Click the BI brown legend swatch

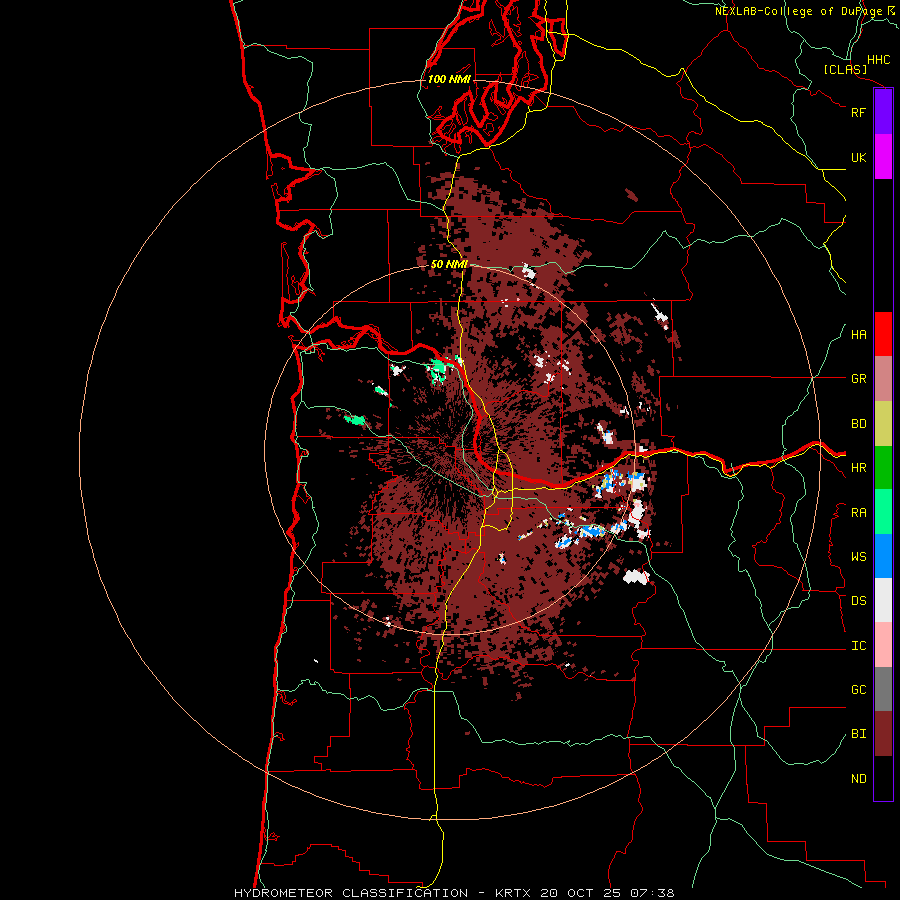coord(883,734)
